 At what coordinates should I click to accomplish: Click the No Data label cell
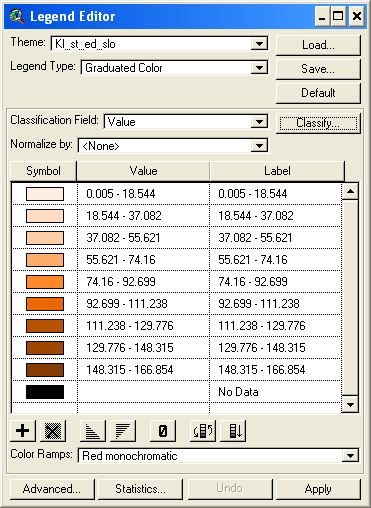tap(276, 392)
